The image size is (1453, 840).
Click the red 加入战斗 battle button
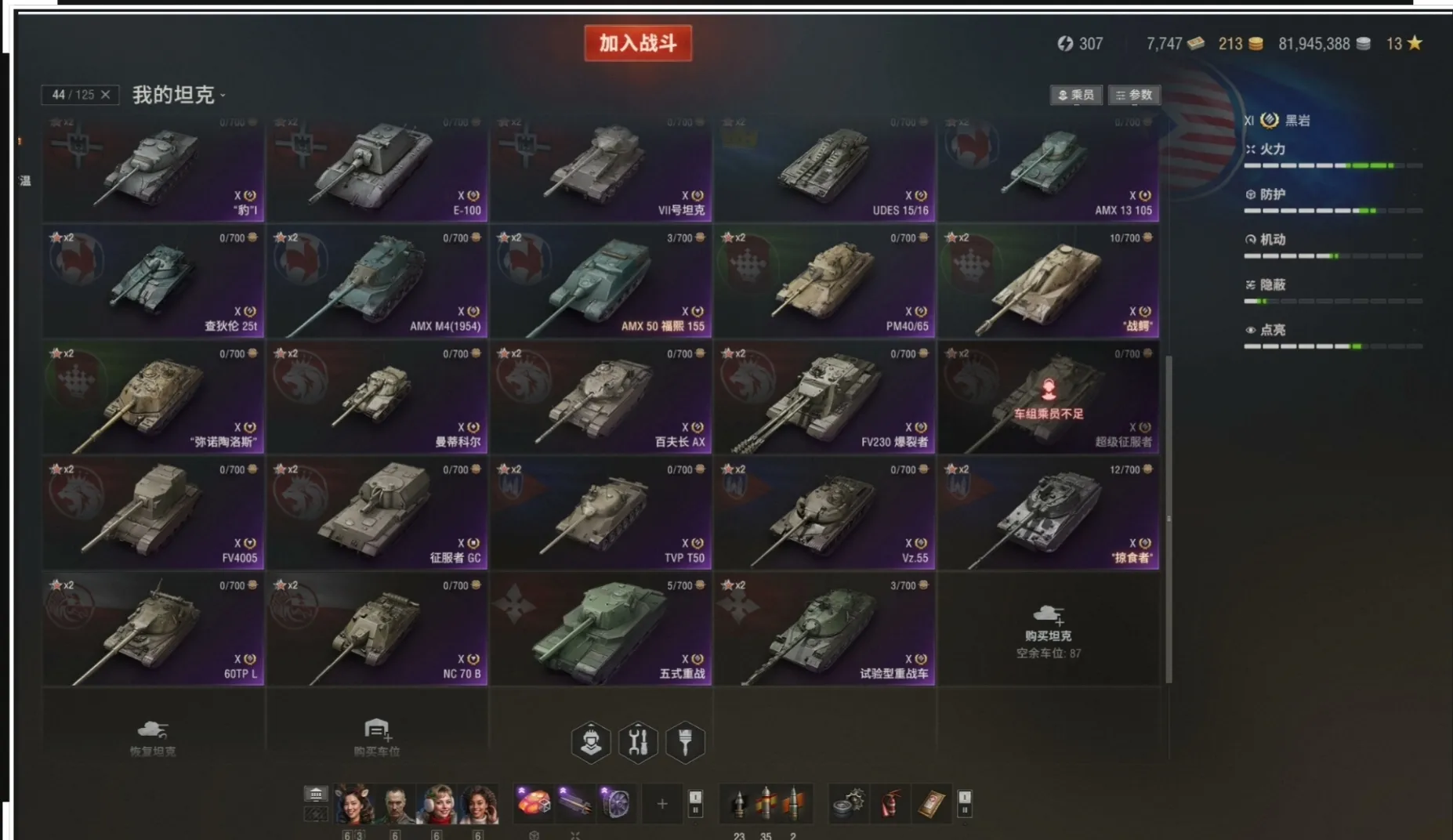[x=638, y=43]
